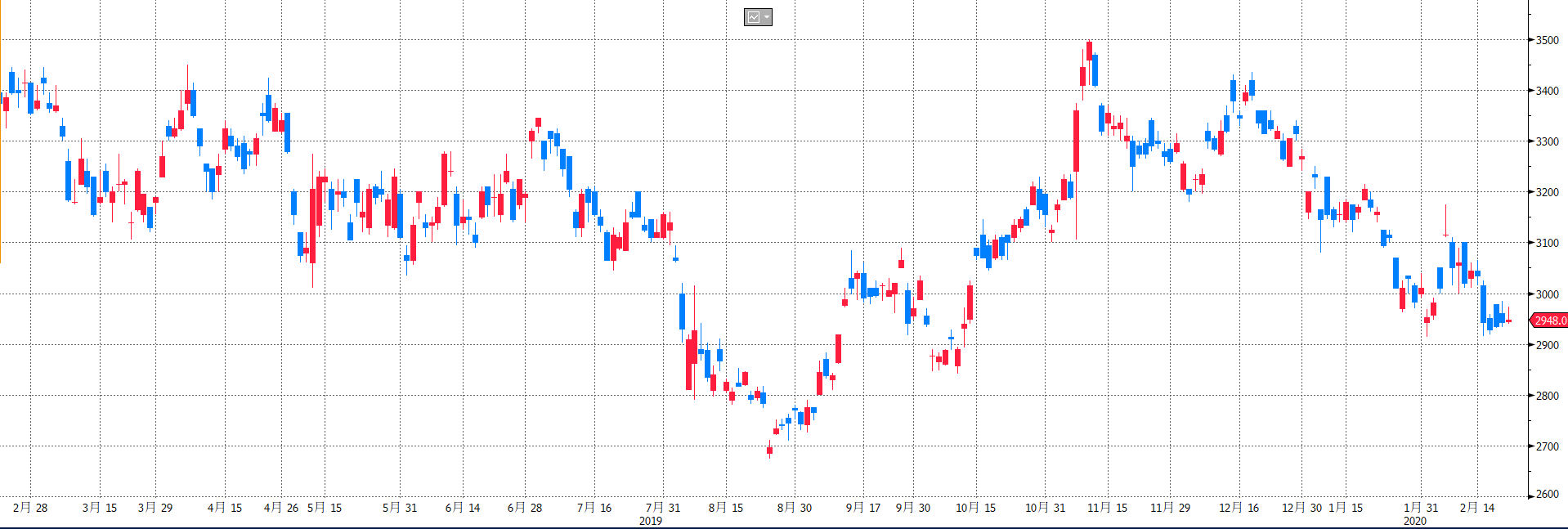Select the 5月 31 date axis label
Viewport: 1568px width, 529px height.
click(x=400, y=508)
